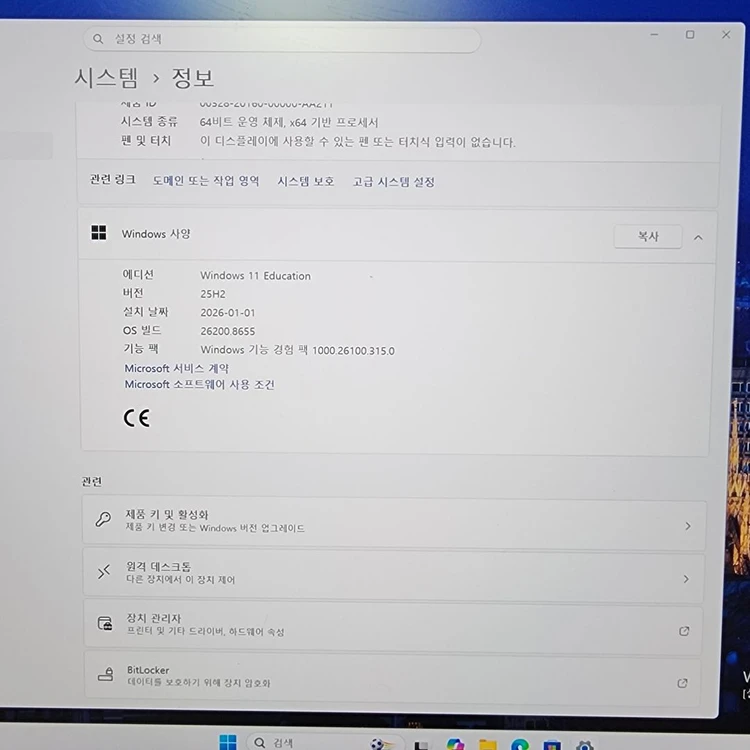Image resolution: width=750 pixels, height=750 pixels.
Task: Select feature pack value 1000.26100.315.0
Action: [353, 351]
